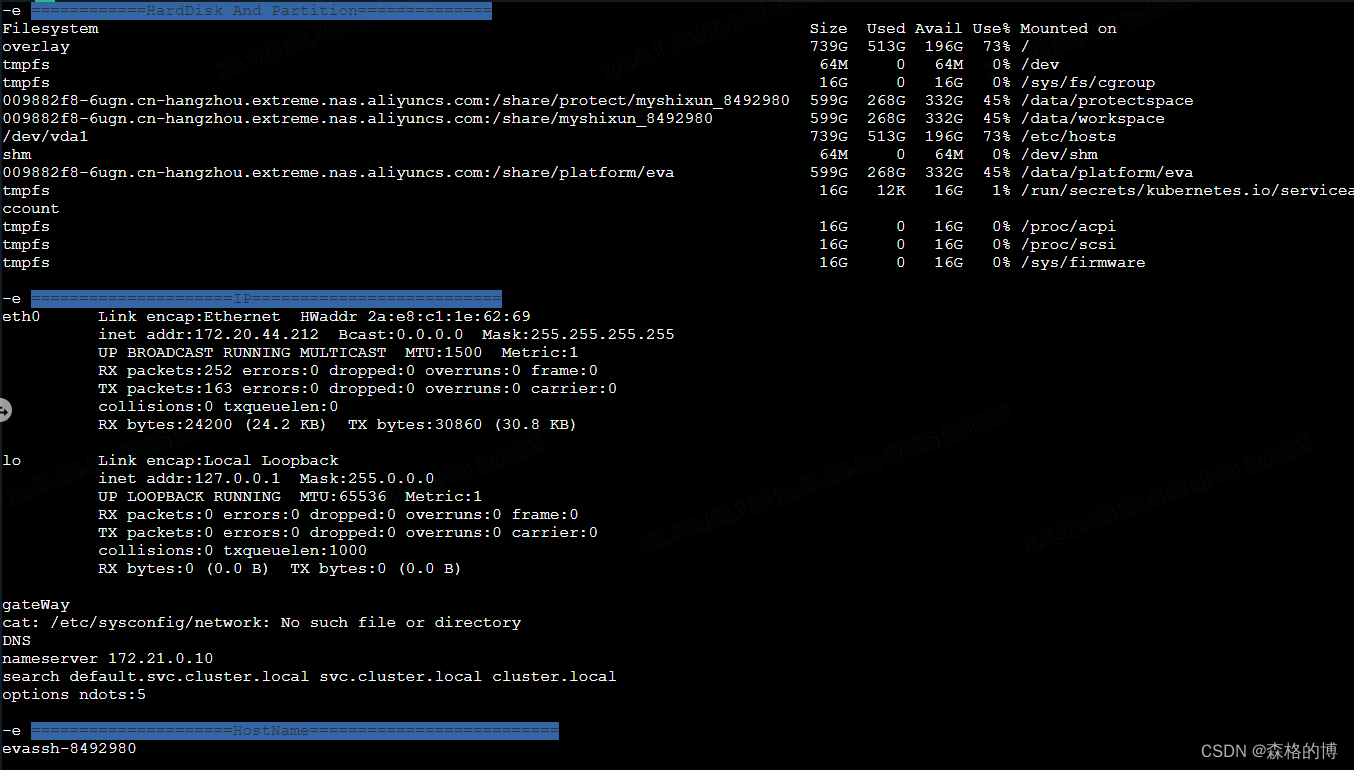Click the '/sys/firmware' mount point
Screen dimensions: 1354x770
1083,263
